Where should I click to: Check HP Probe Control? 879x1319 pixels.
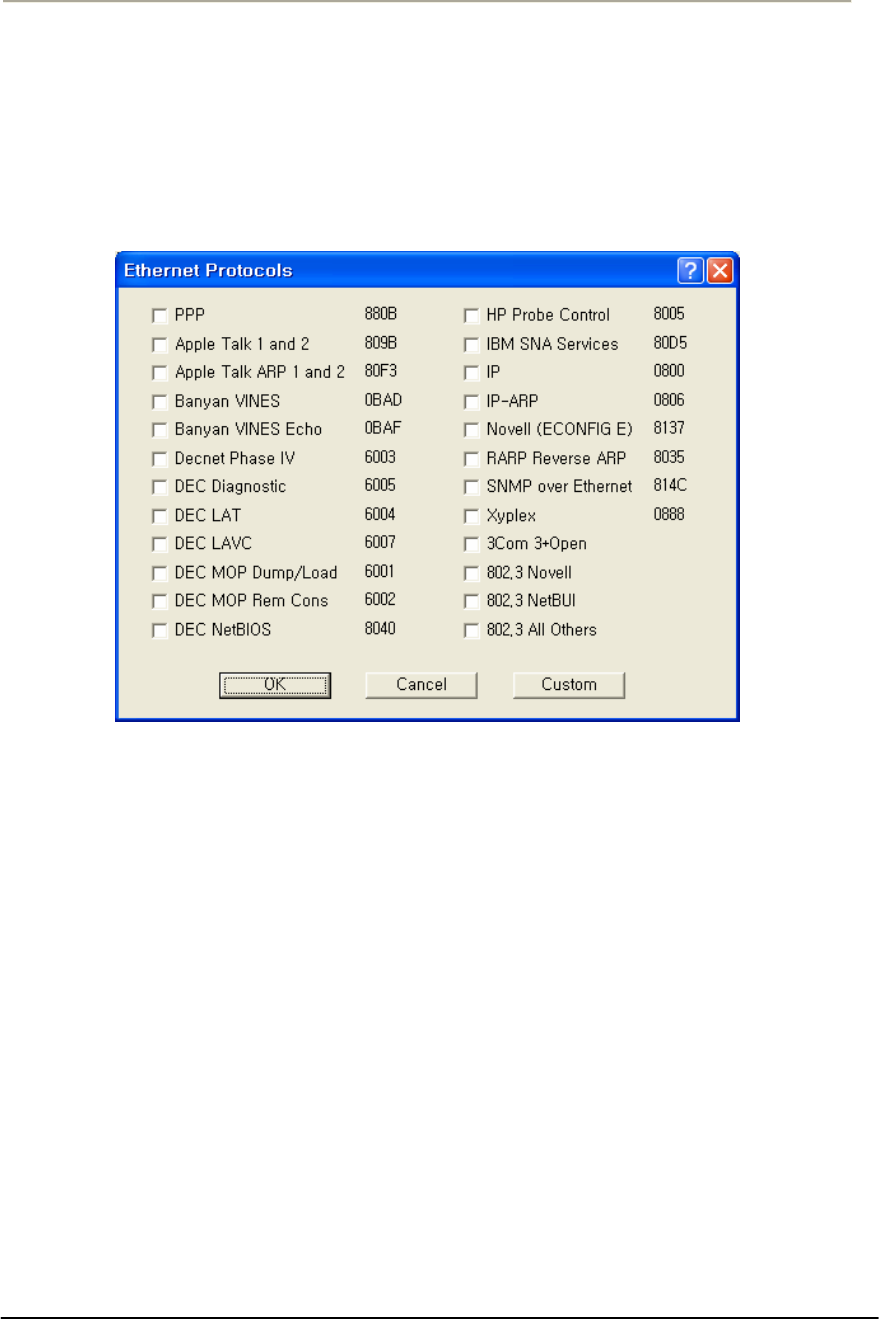coord(470,316)
